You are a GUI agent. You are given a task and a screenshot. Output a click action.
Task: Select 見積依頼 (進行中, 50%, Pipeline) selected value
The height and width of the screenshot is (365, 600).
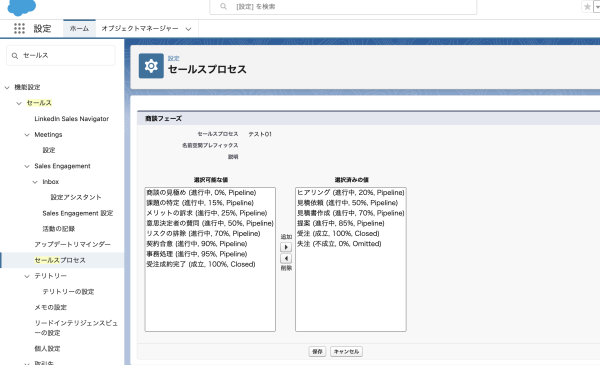click(347, 203)
